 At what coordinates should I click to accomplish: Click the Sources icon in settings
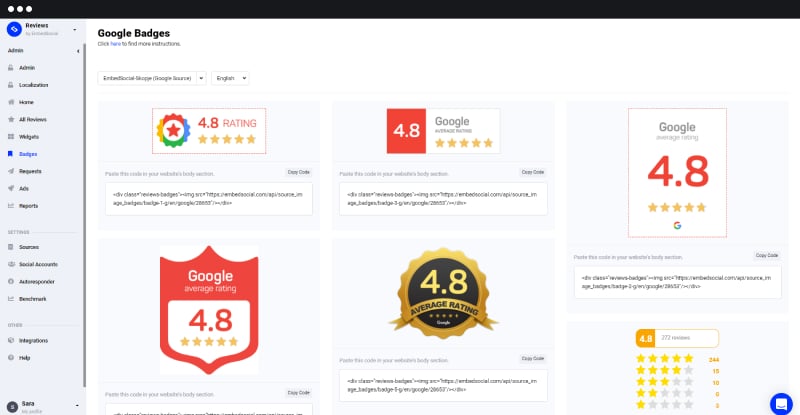tap(11, 247)
